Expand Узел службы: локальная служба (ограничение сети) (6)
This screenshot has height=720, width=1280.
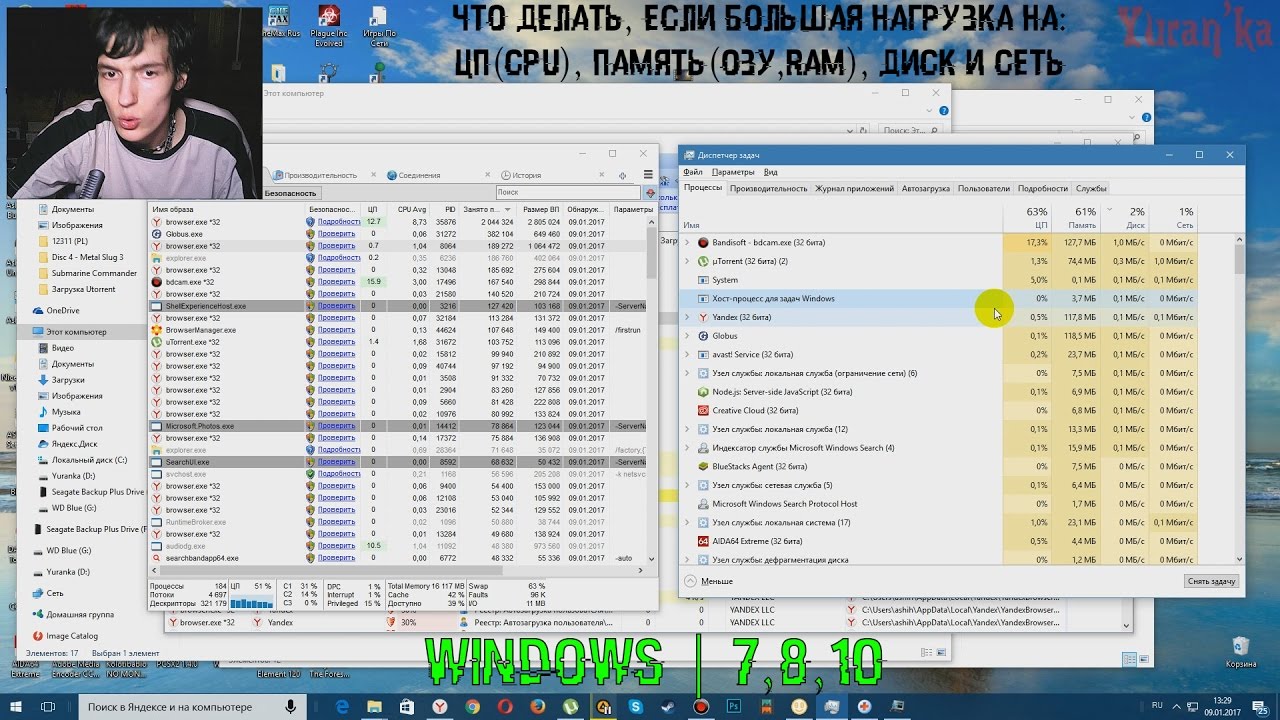(x=686, y=373)
